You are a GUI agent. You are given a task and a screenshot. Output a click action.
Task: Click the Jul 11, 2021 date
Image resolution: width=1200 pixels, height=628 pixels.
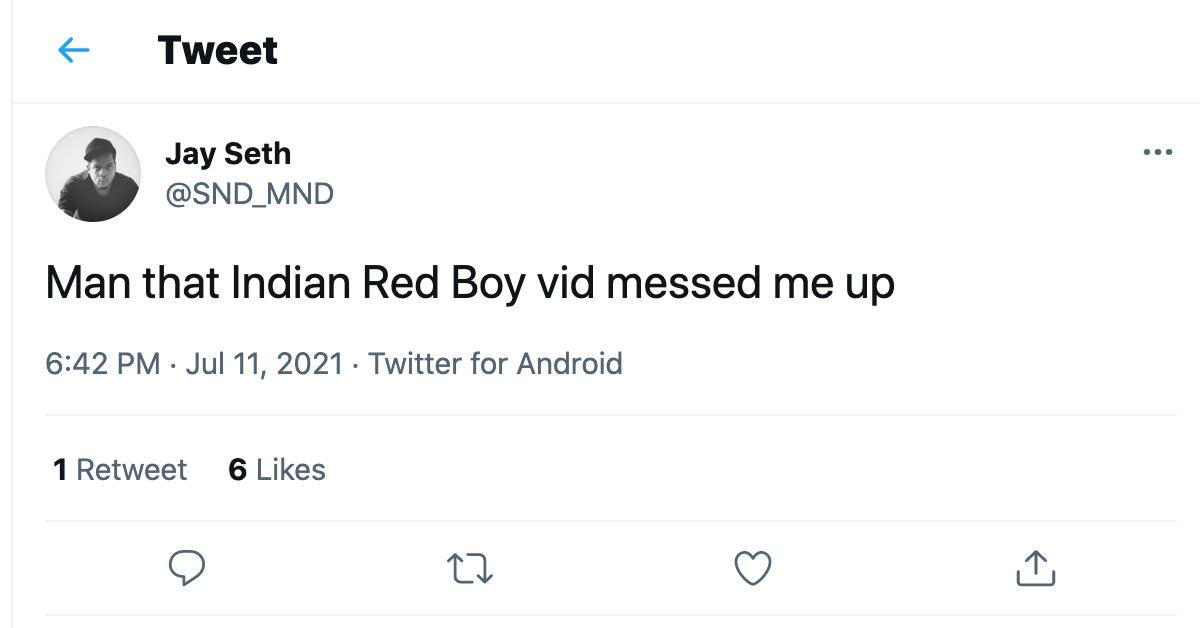[x=264, y=363]
